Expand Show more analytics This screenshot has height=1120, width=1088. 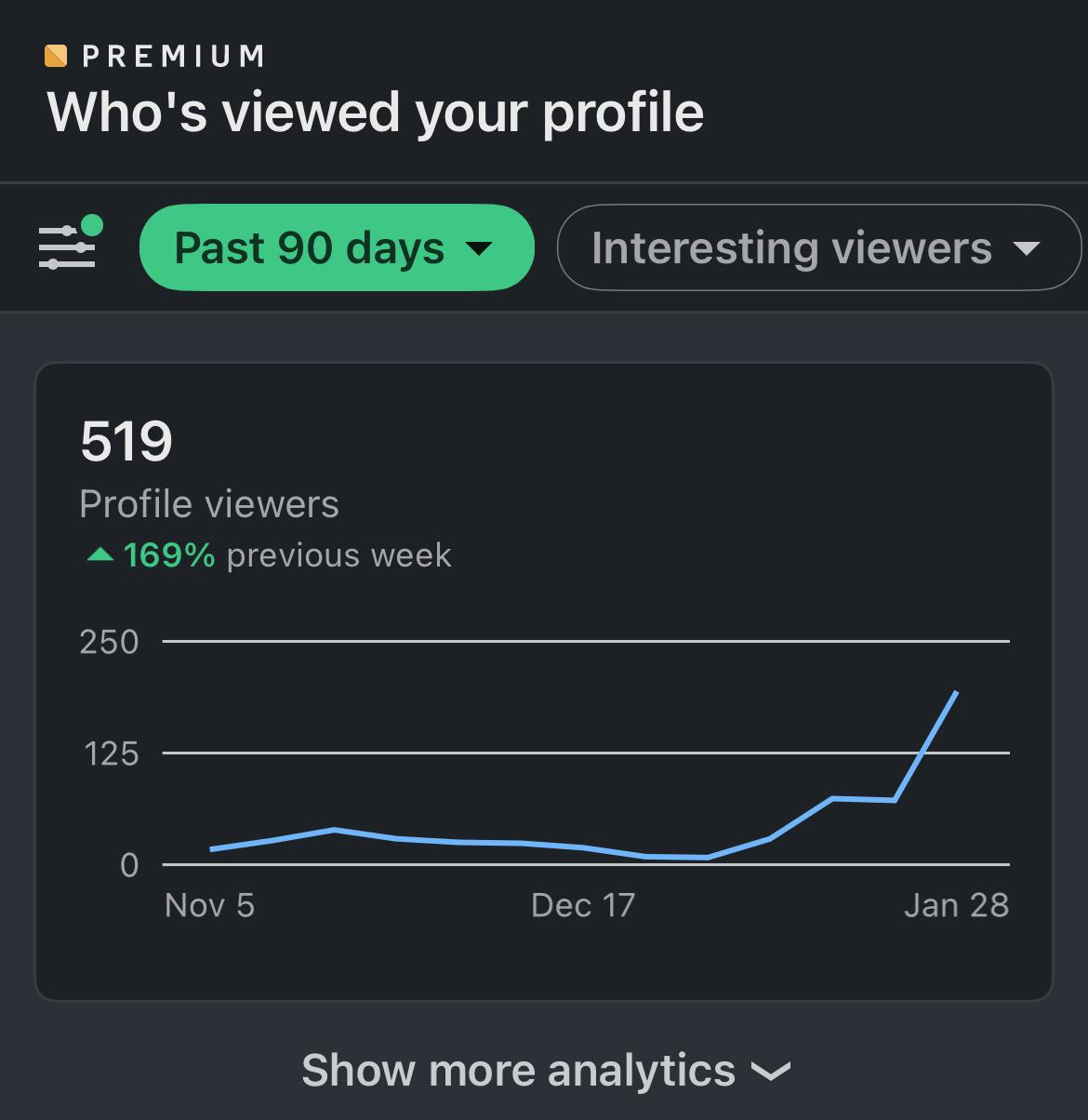coord(546,1070)
